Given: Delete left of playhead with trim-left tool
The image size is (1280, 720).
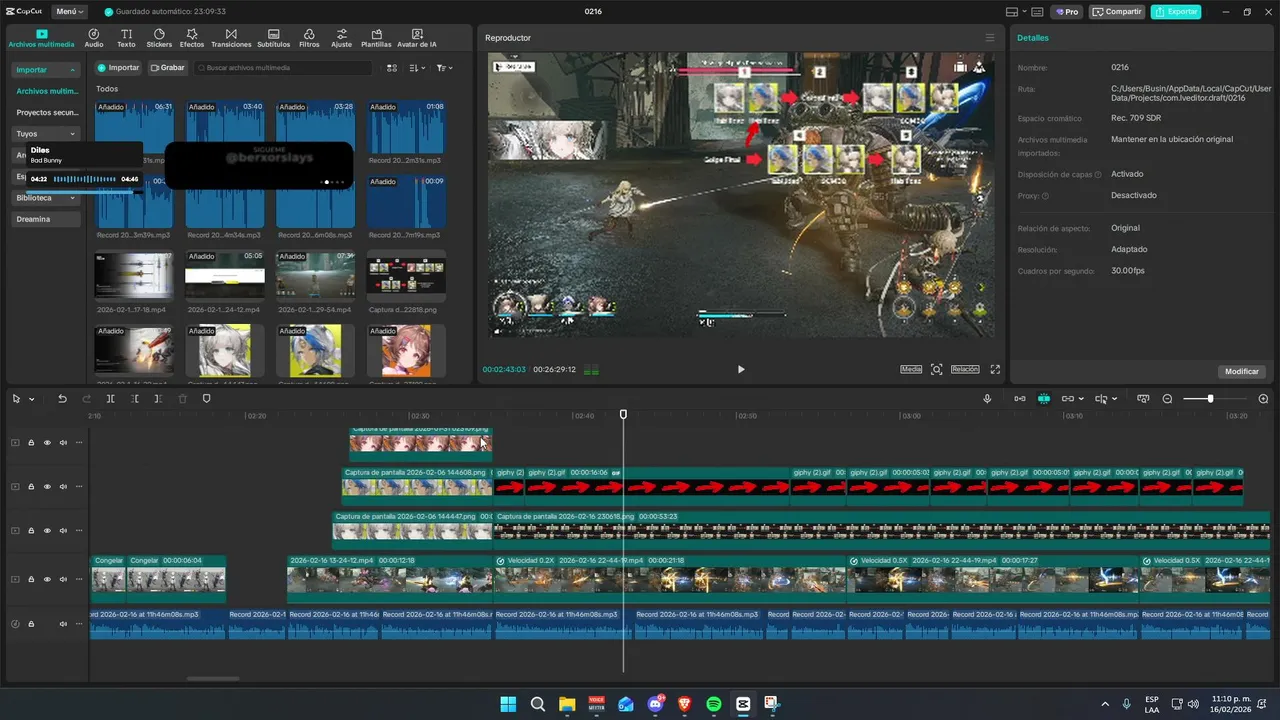Looking at the screenshot, I should (134, 399).
